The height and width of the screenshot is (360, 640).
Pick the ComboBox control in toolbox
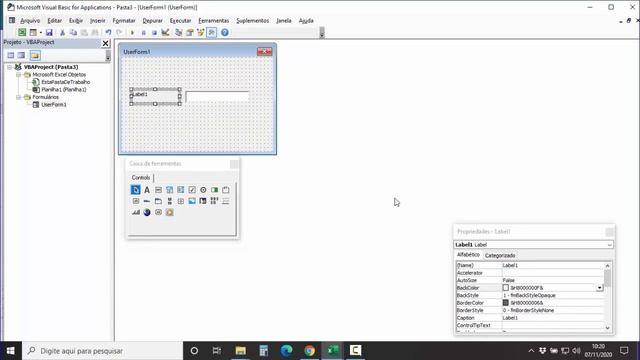pos(169,190)
